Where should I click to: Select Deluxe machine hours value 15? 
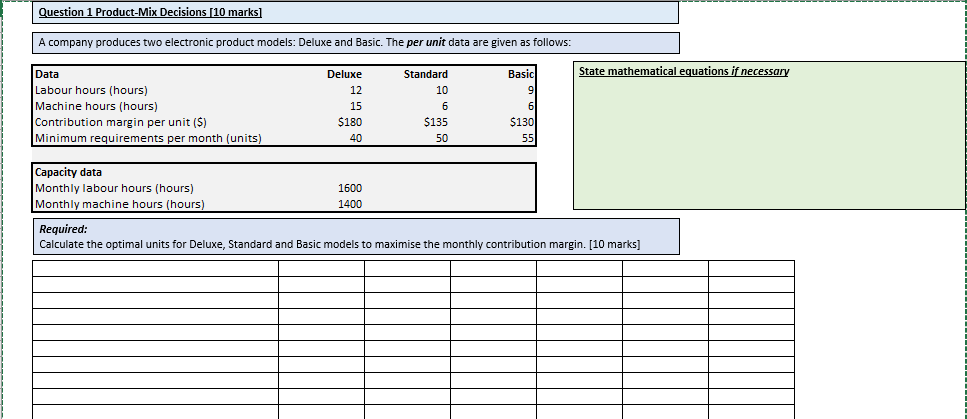355,106
